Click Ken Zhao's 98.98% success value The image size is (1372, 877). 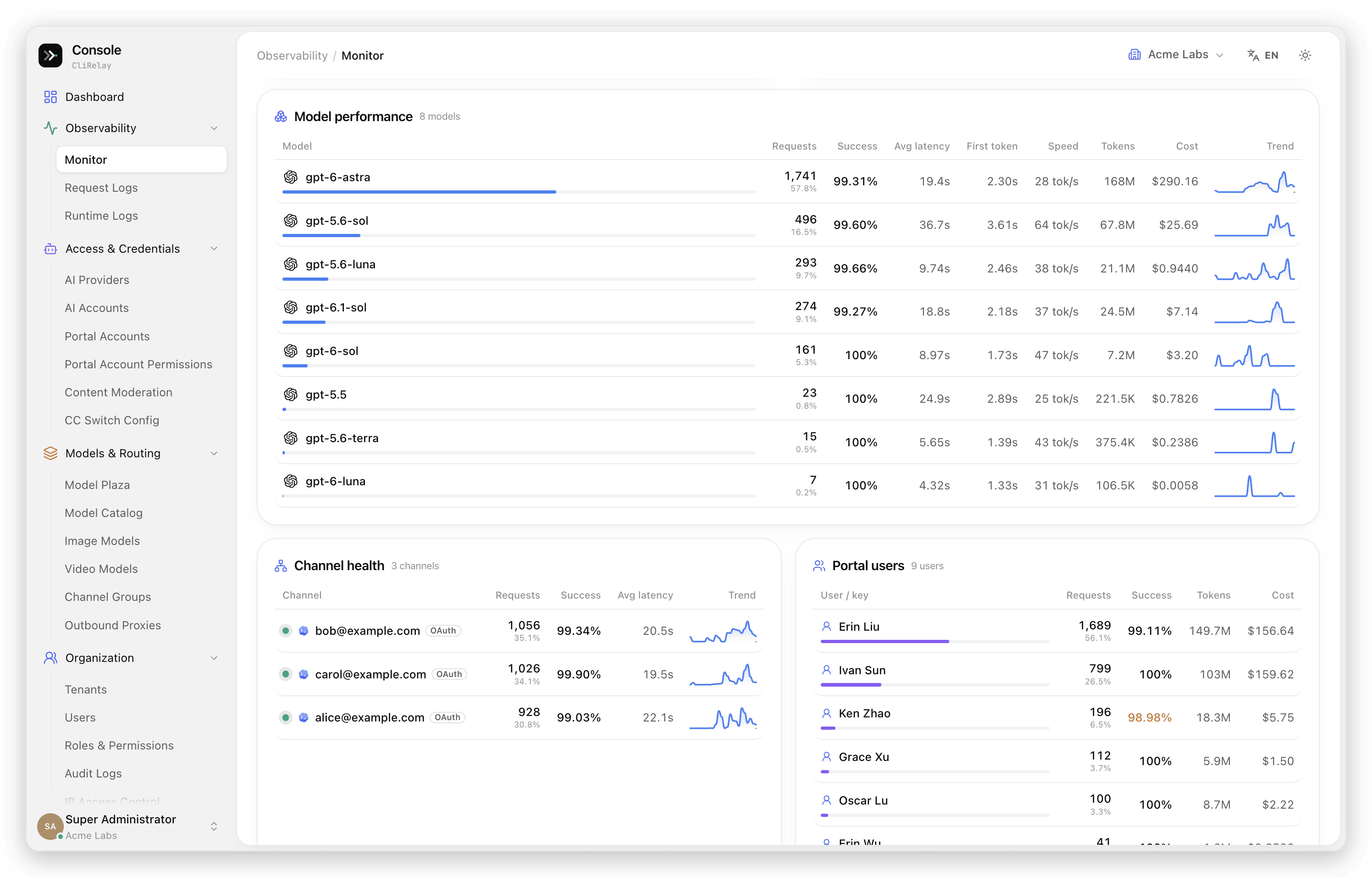click(1149, 717)
